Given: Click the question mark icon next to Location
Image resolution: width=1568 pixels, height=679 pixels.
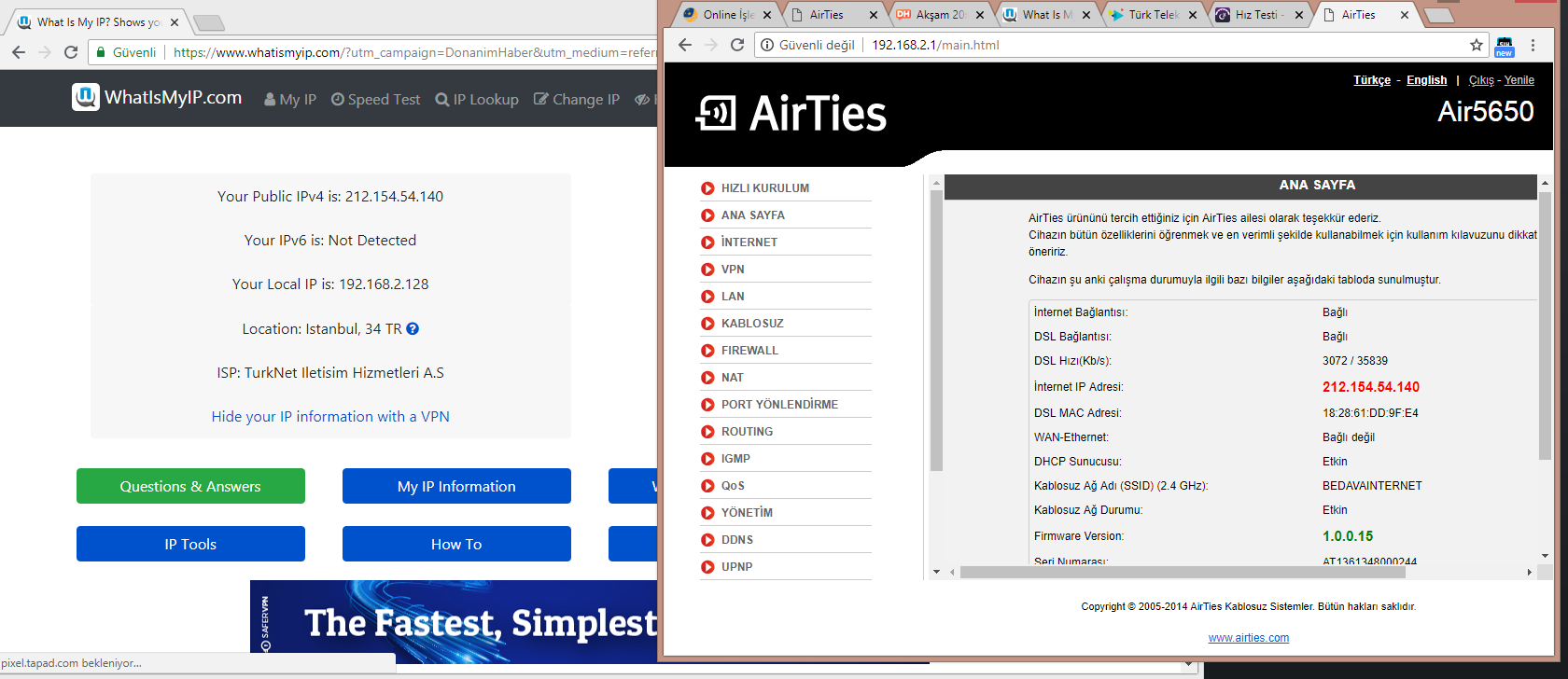Looking at the screenshot, I should point(413,328).
